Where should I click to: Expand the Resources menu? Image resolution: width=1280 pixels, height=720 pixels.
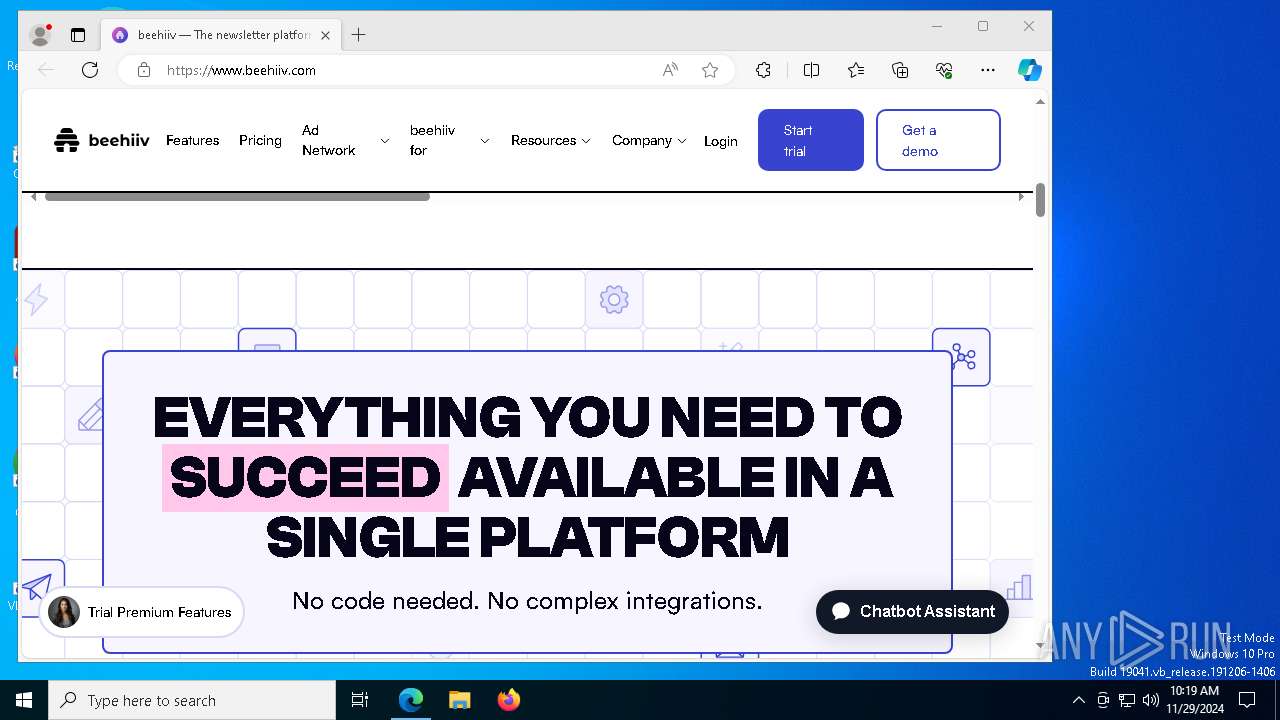click(x=551, y=140)
